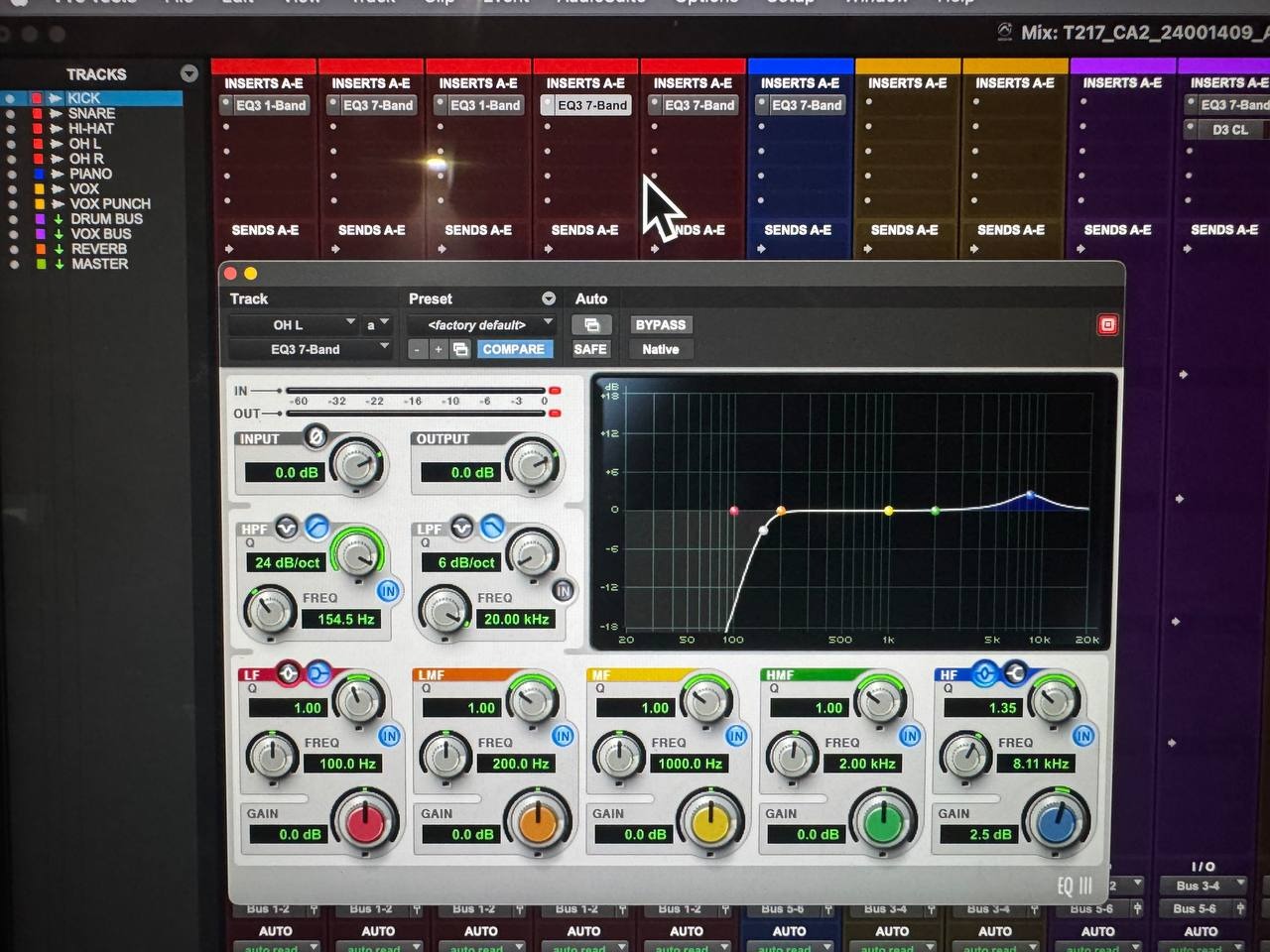This screenshot has width=1270, height=952.
Task: Click the HPF frequency value field 154.5 Hz
Action: click(x=345, y=619)
